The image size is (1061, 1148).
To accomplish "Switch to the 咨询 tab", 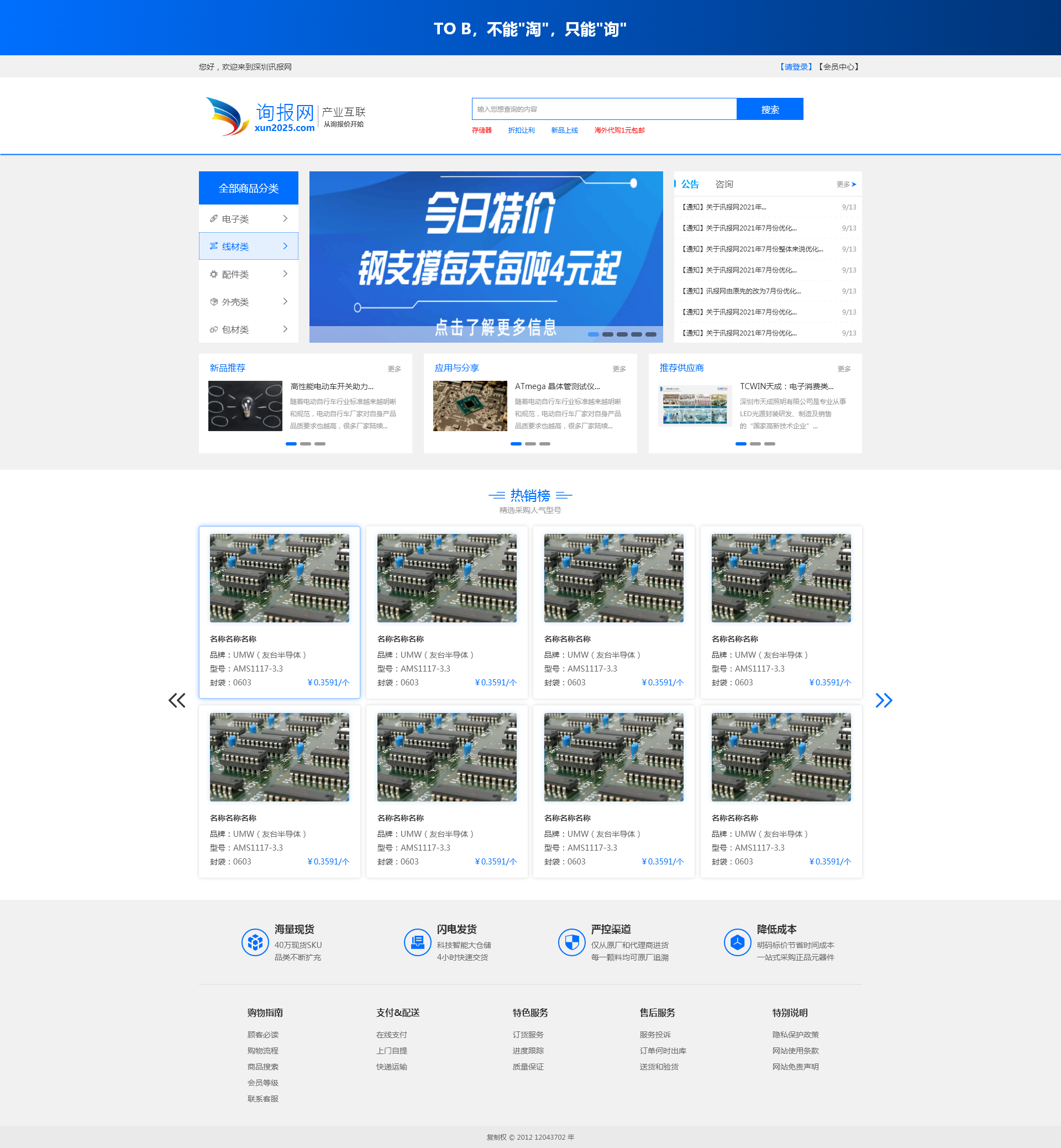I will tap(724, 185).
